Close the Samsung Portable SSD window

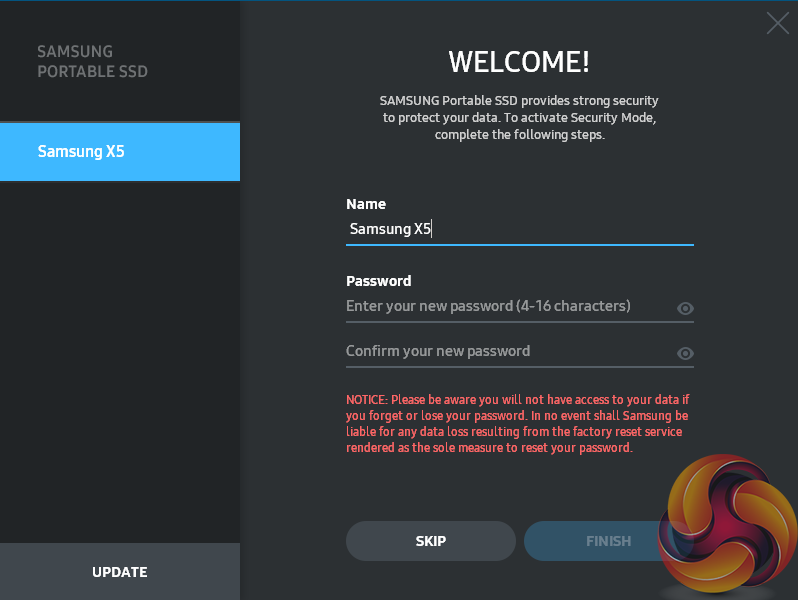pos(777,23)
